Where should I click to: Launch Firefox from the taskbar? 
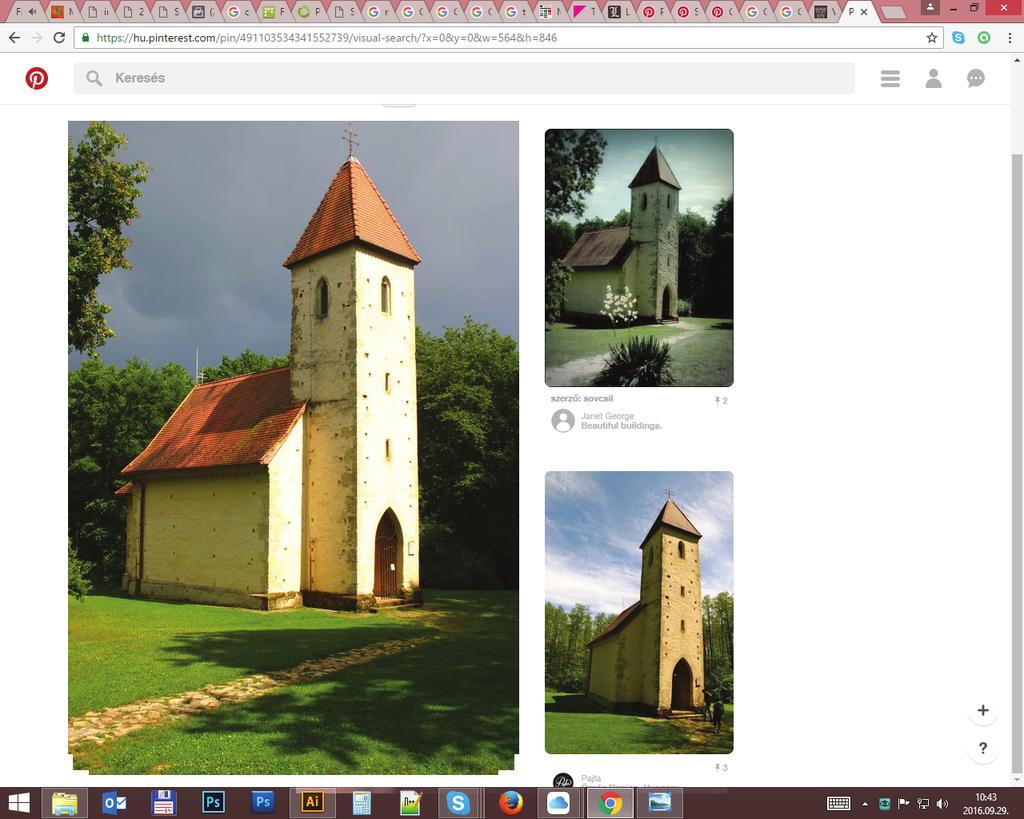click(x=511, y=803)
